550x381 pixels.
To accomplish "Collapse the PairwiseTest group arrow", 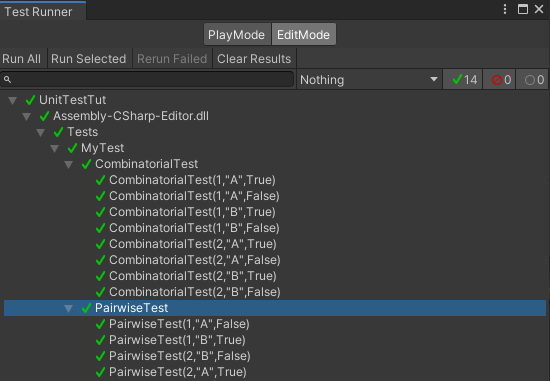I will [x=69, y=309].
